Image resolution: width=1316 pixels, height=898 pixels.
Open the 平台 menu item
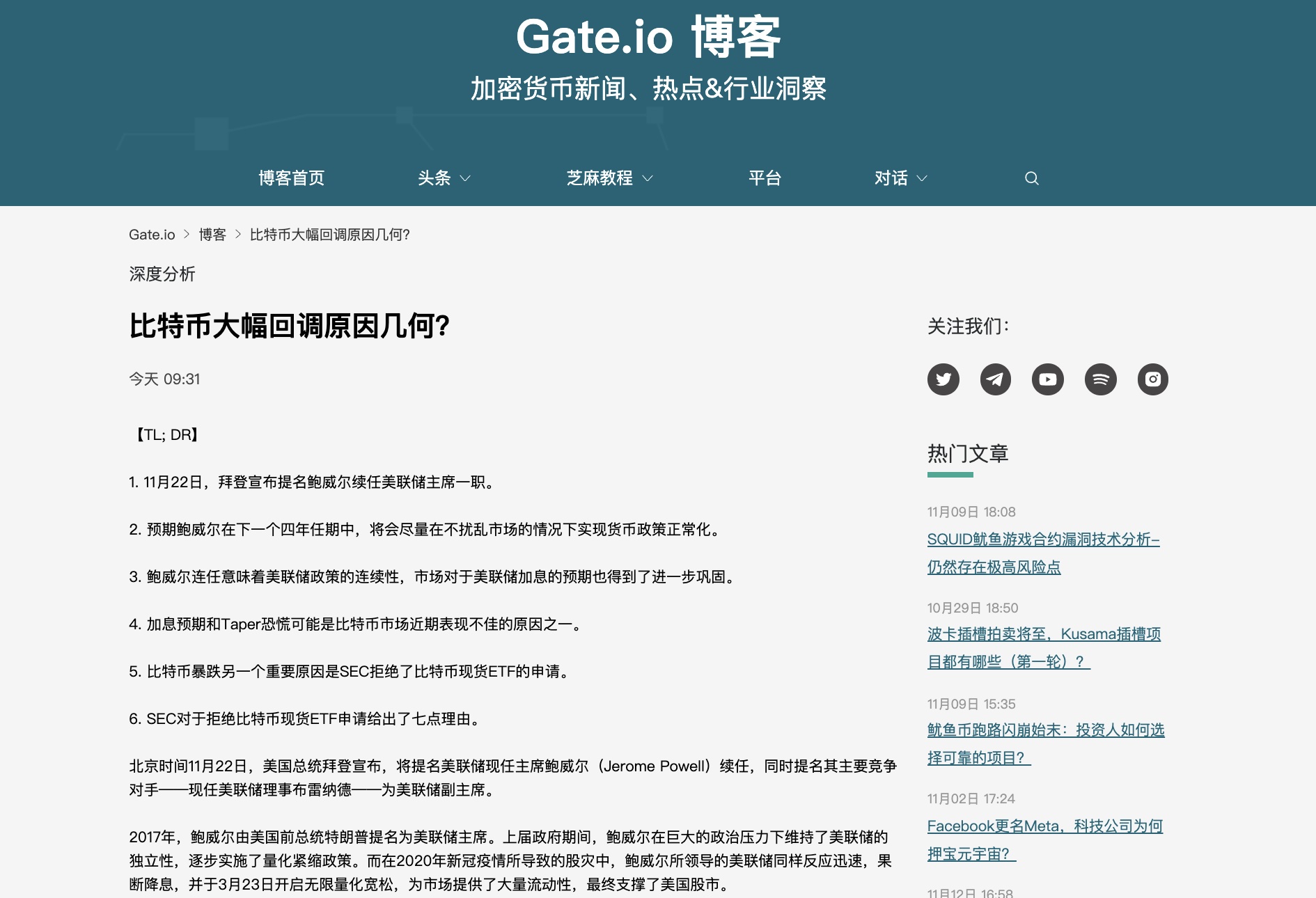(x=765, y=178)
